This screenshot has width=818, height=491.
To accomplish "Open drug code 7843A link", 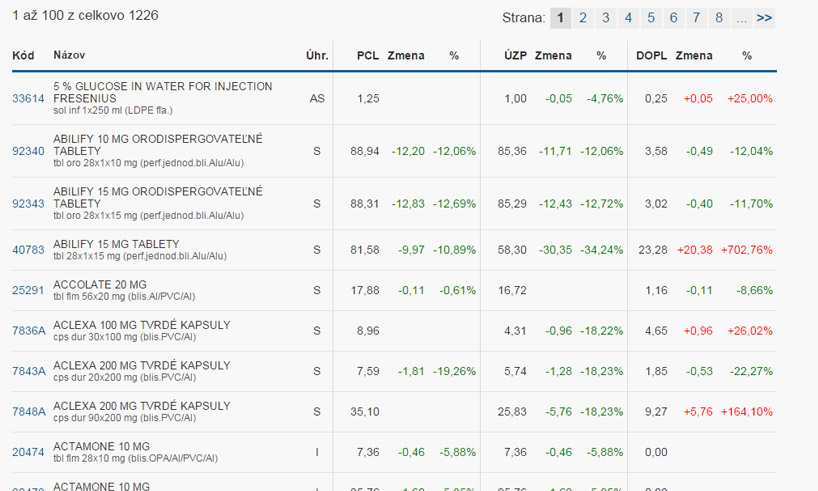I will coord(29,372).
